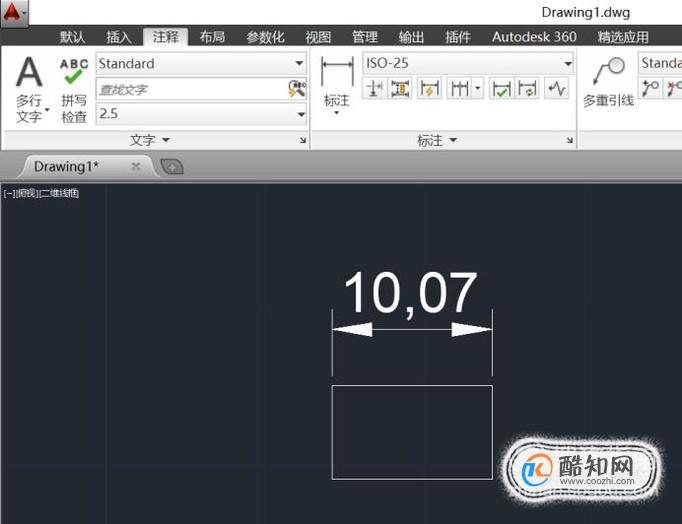Image resolution: width=682 pixels, height=524 pixels.
Task: Click the dimension update icon
Action: point(528,89)
